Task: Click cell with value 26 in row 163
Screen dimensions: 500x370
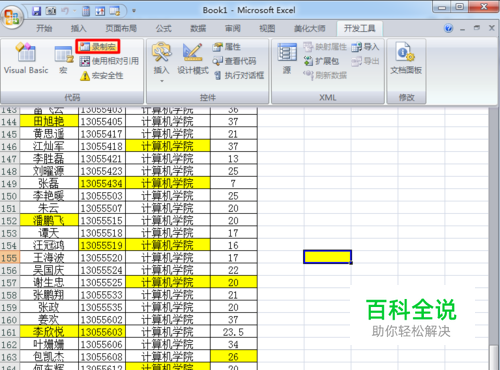Action: coord(234,357)
